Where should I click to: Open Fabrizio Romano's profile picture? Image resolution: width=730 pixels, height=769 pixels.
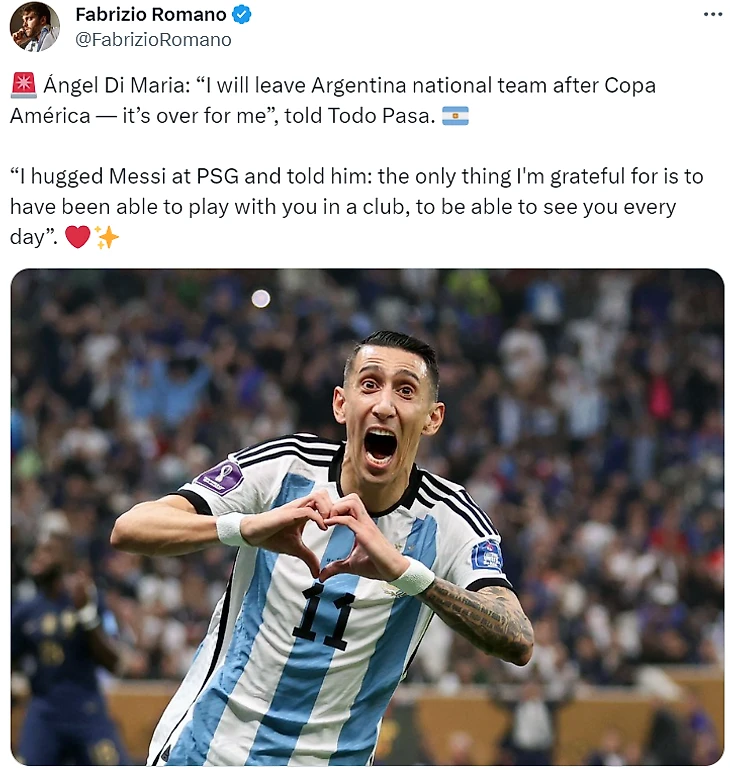click(x=34, y=26)
